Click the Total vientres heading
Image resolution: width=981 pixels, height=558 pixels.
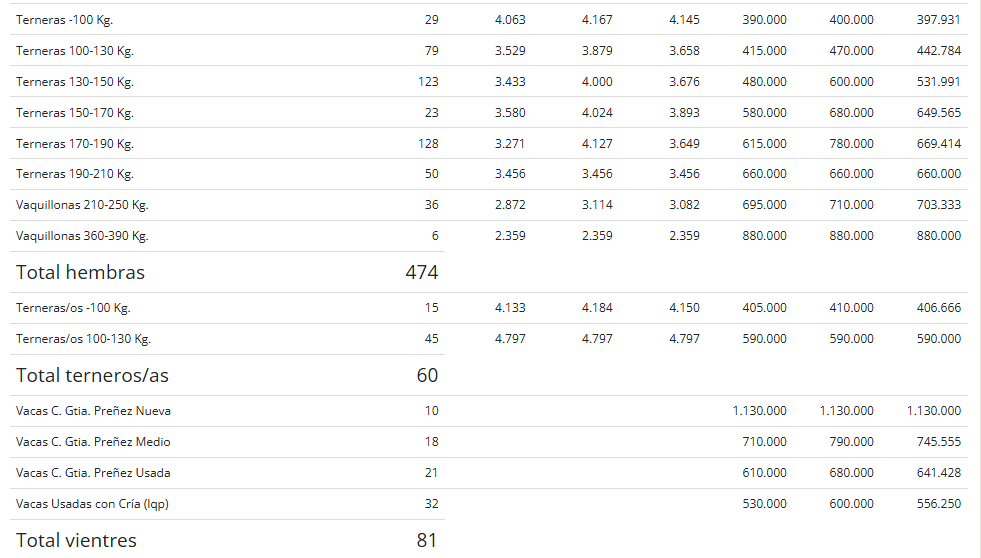click(x=76, y=540)
